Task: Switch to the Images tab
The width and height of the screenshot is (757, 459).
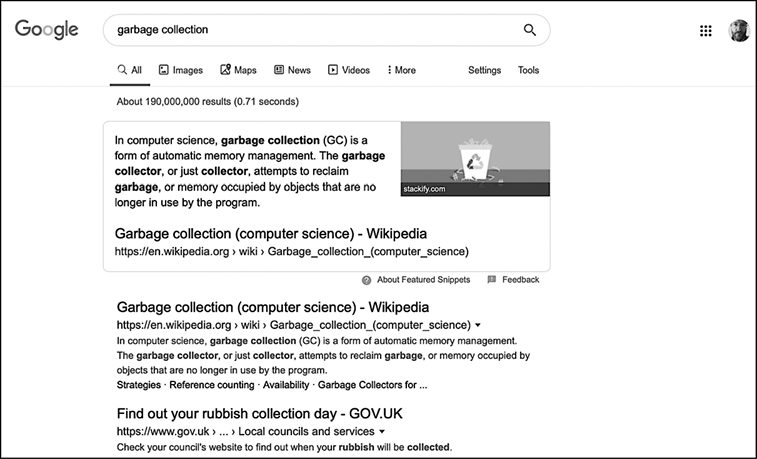Action: [180, 71]
